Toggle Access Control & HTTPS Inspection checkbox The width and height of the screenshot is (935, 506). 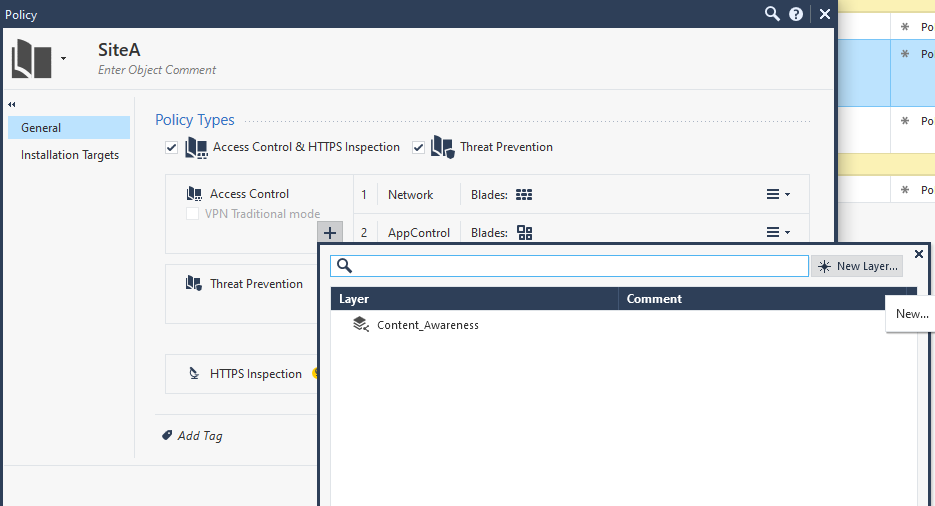click(x=172, y=147)
